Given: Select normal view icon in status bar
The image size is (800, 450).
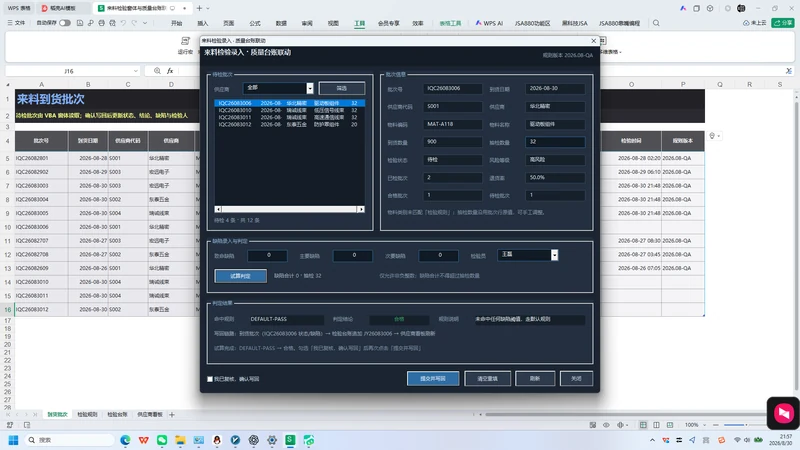Looking at the screenshot, I should click(643, 425).
